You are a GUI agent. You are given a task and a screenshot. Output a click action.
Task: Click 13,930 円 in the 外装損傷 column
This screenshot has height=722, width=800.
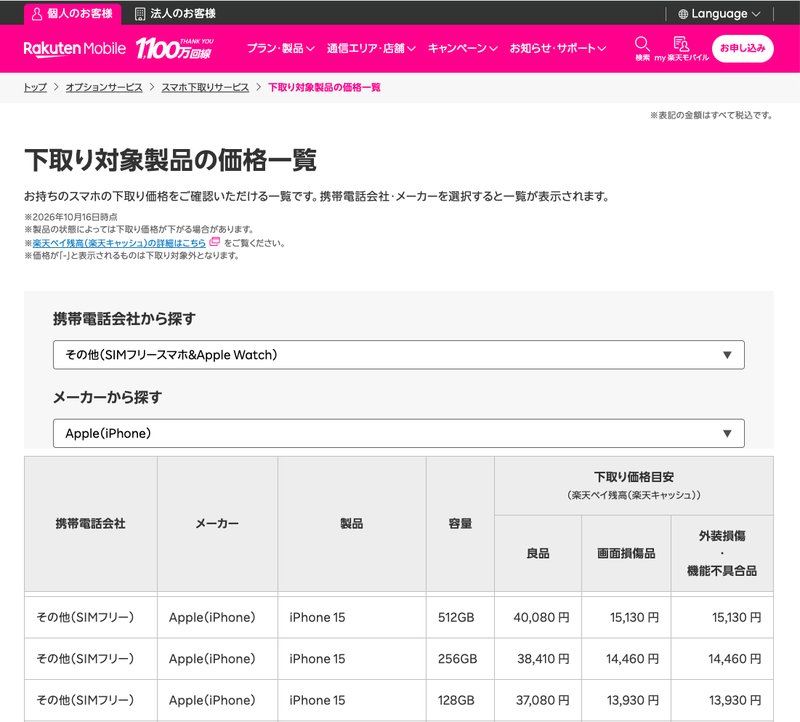[x=735, y=700]
